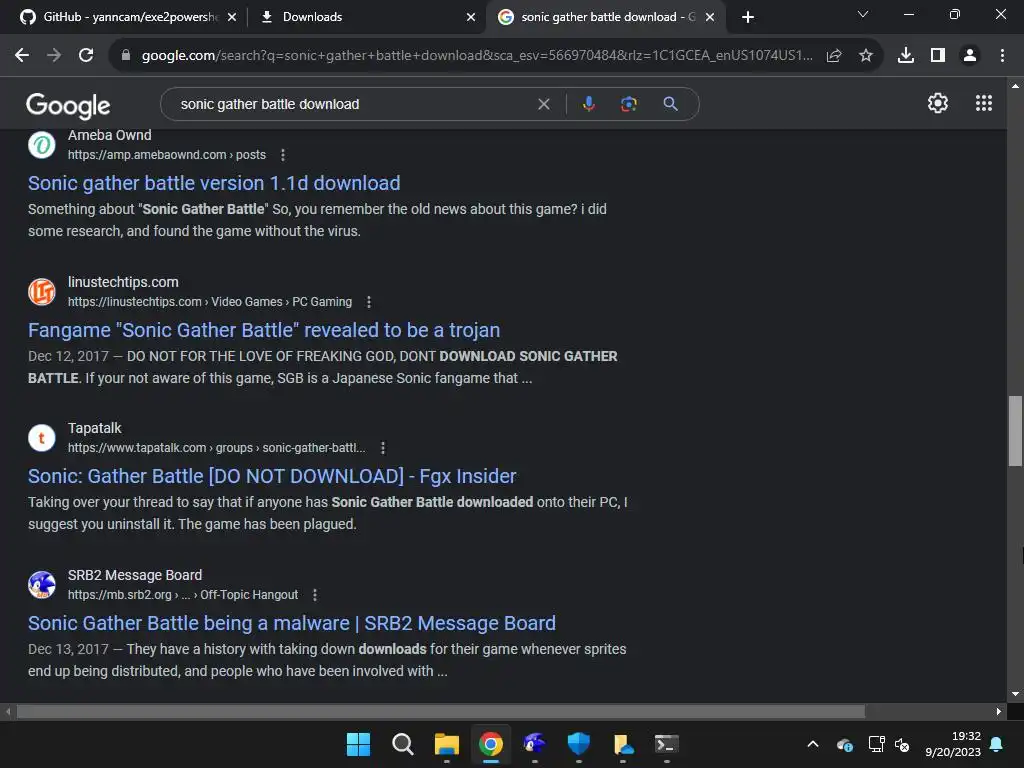Close the sonic gather battle tab

click(710, 17)
